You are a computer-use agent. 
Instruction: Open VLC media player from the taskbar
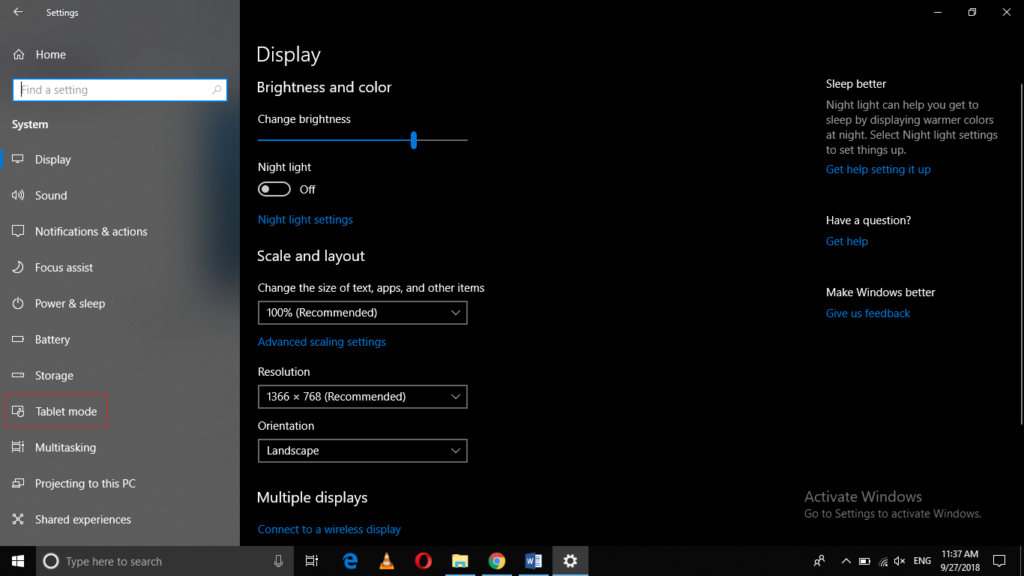(386, 560)
